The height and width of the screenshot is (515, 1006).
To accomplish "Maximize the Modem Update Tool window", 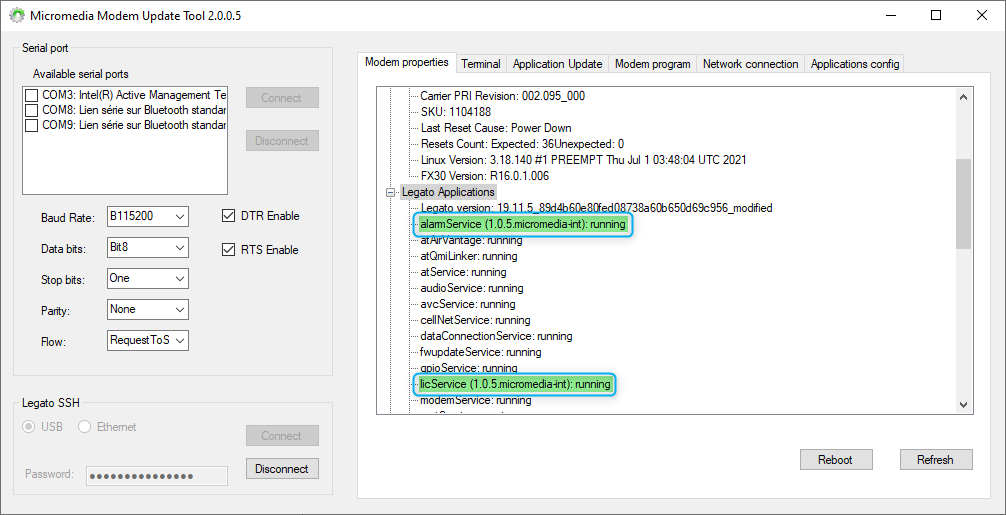I will (x=936, y=15).
